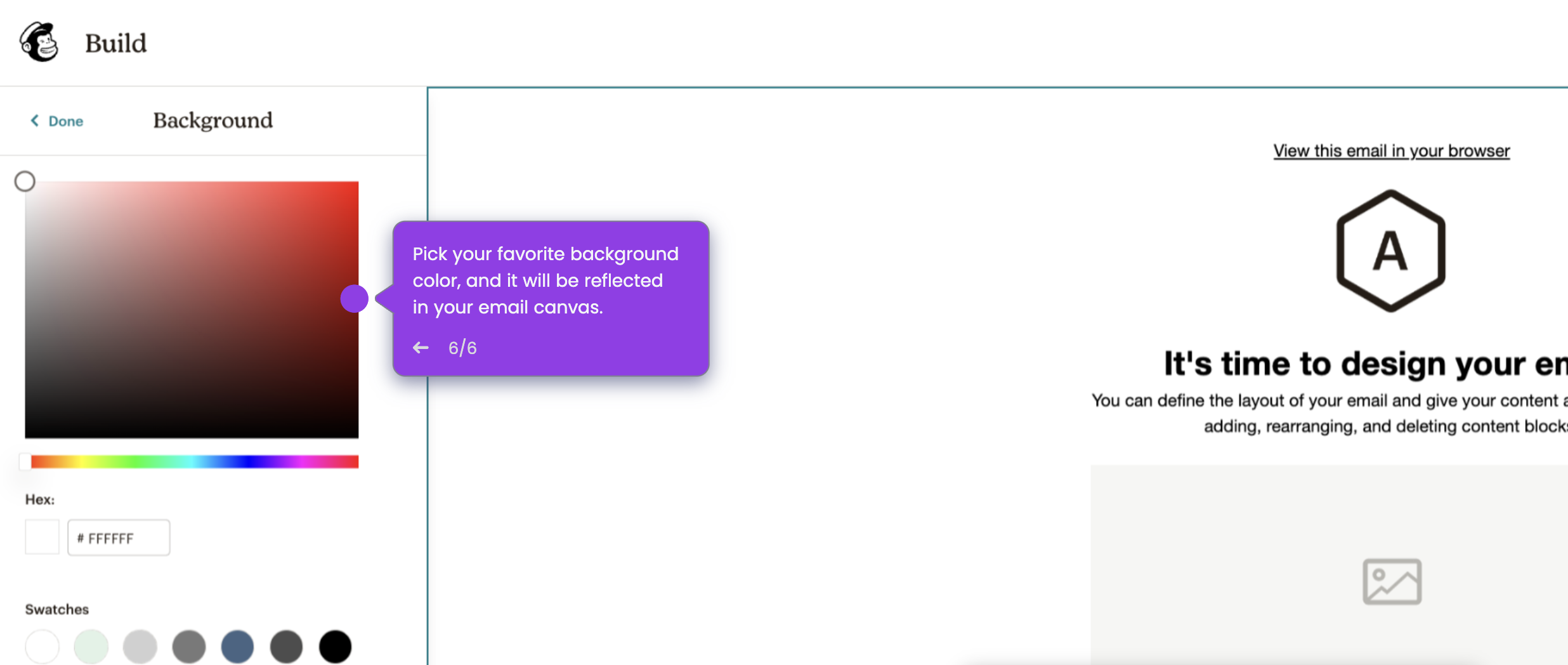Click the left chevron beside Done

pyautogui.click(x=34, y=121)
